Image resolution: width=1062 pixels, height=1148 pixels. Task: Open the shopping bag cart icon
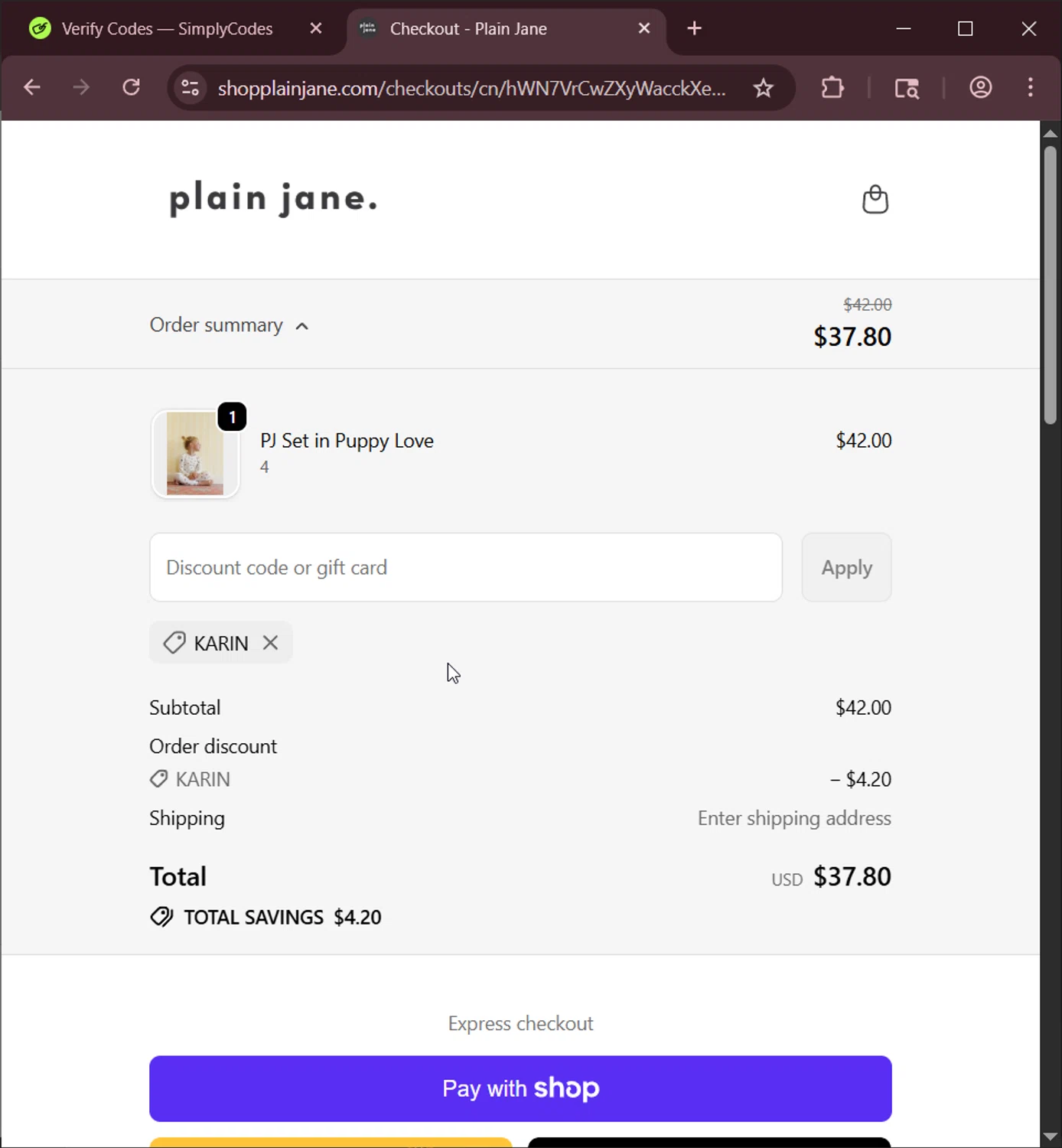[875, 200]
